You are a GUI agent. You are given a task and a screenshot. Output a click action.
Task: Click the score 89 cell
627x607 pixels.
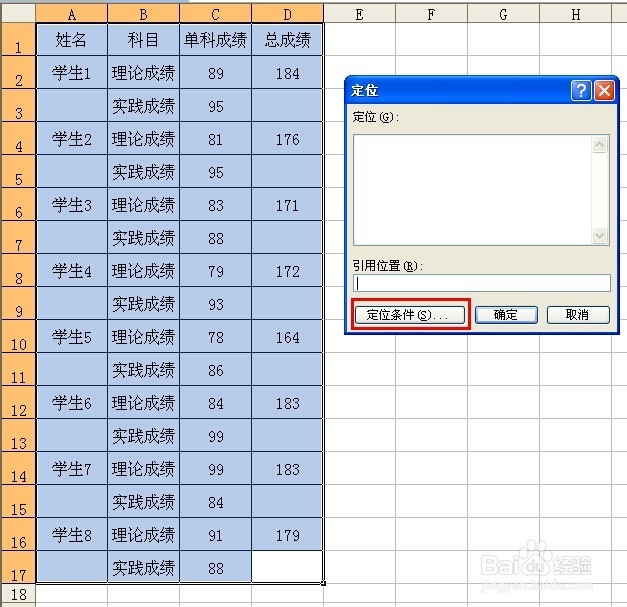click(216, 72)
